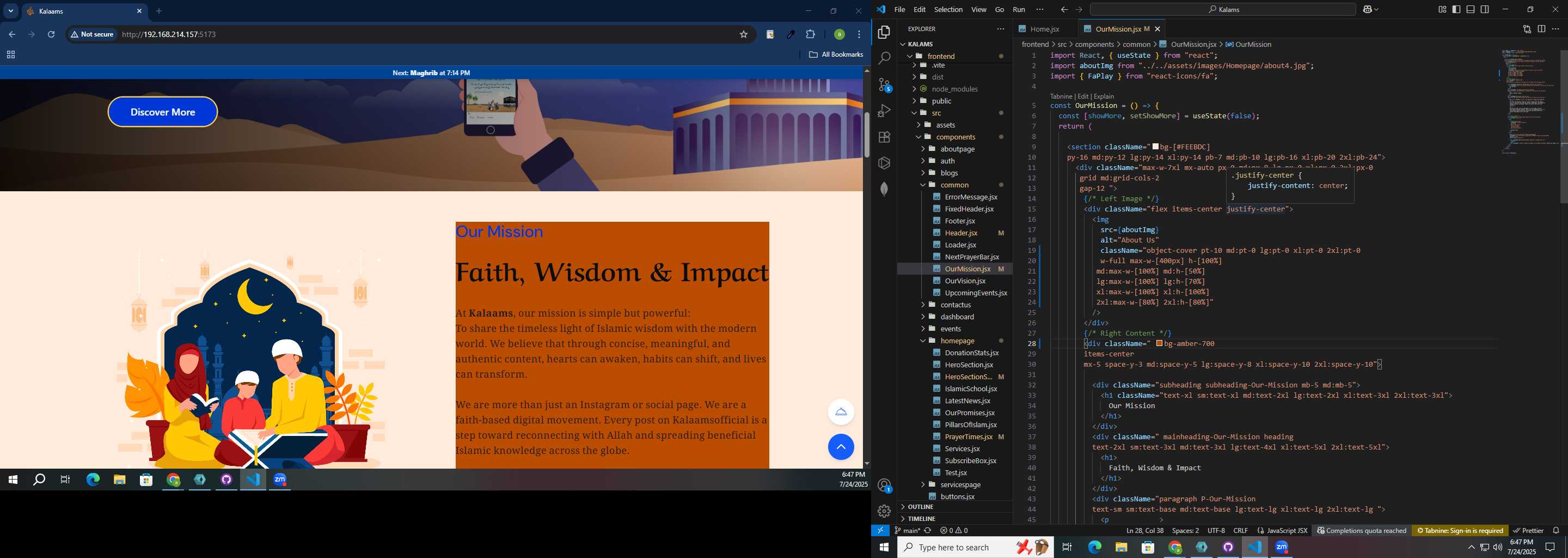Image resolution: width=1568 pixels, height=558 pixels.
Task: Open Search view in VS Code activity bar
Action: [x=884, y=58]
